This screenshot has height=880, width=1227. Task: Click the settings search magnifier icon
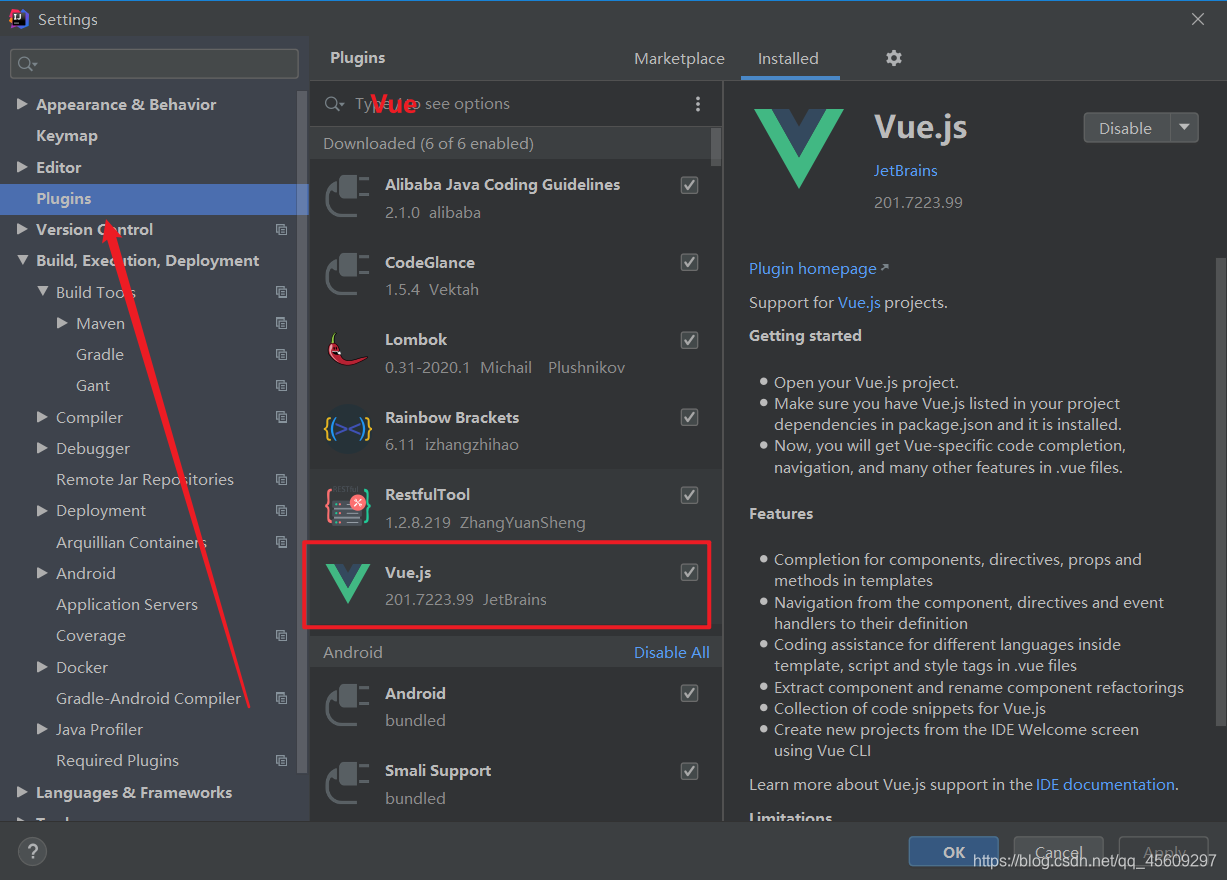tap(26, 64)
